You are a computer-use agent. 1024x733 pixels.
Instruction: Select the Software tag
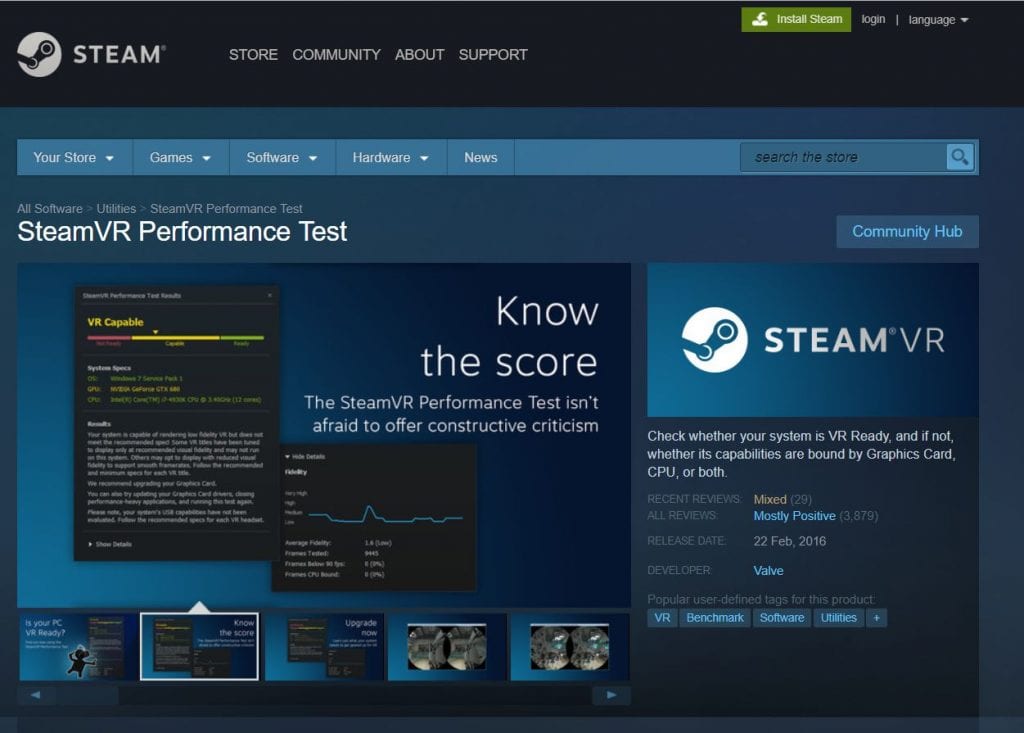782,618
